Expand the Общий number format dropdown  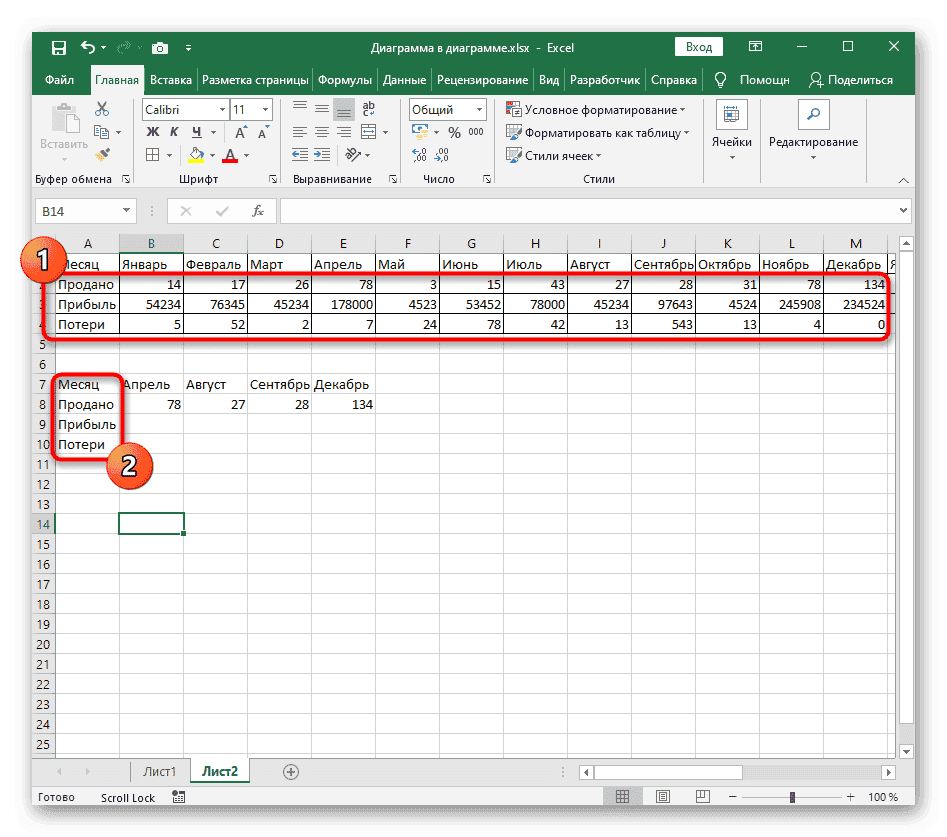point(480,110)
